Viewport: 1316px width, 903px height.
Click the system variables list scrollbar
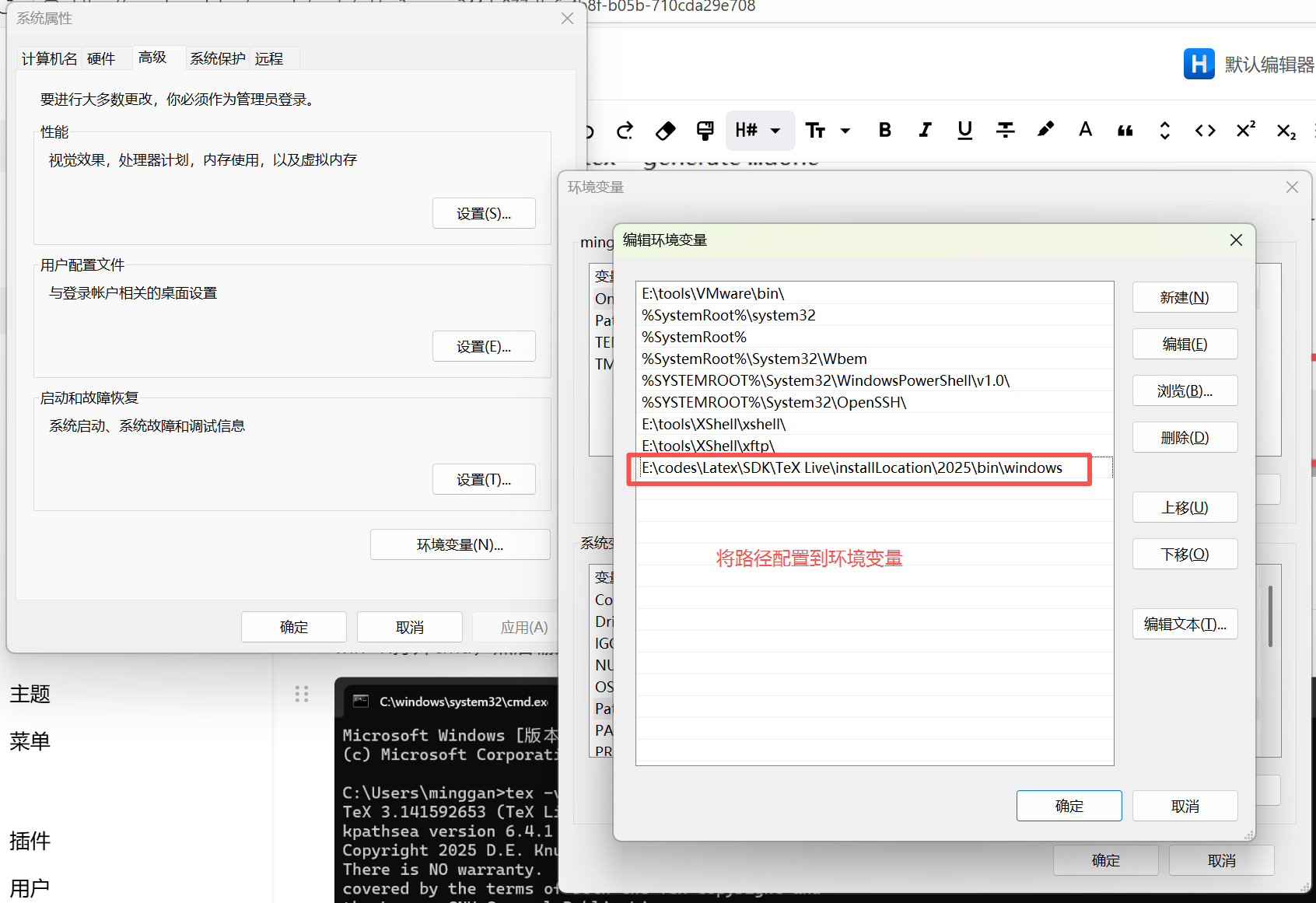tap(1270, 616)
